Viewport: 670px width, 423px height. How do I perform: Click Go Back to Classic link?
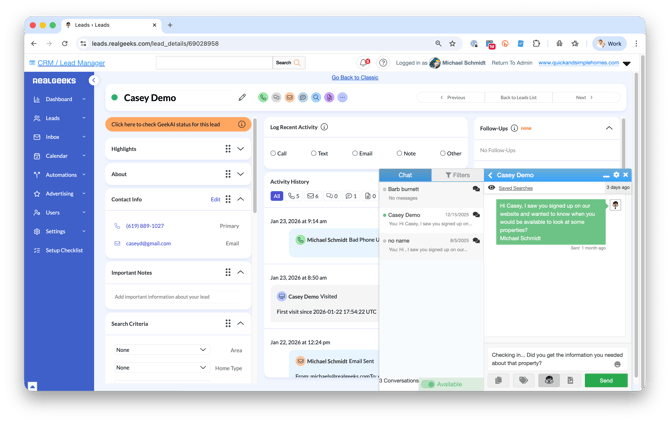(355, 77)
